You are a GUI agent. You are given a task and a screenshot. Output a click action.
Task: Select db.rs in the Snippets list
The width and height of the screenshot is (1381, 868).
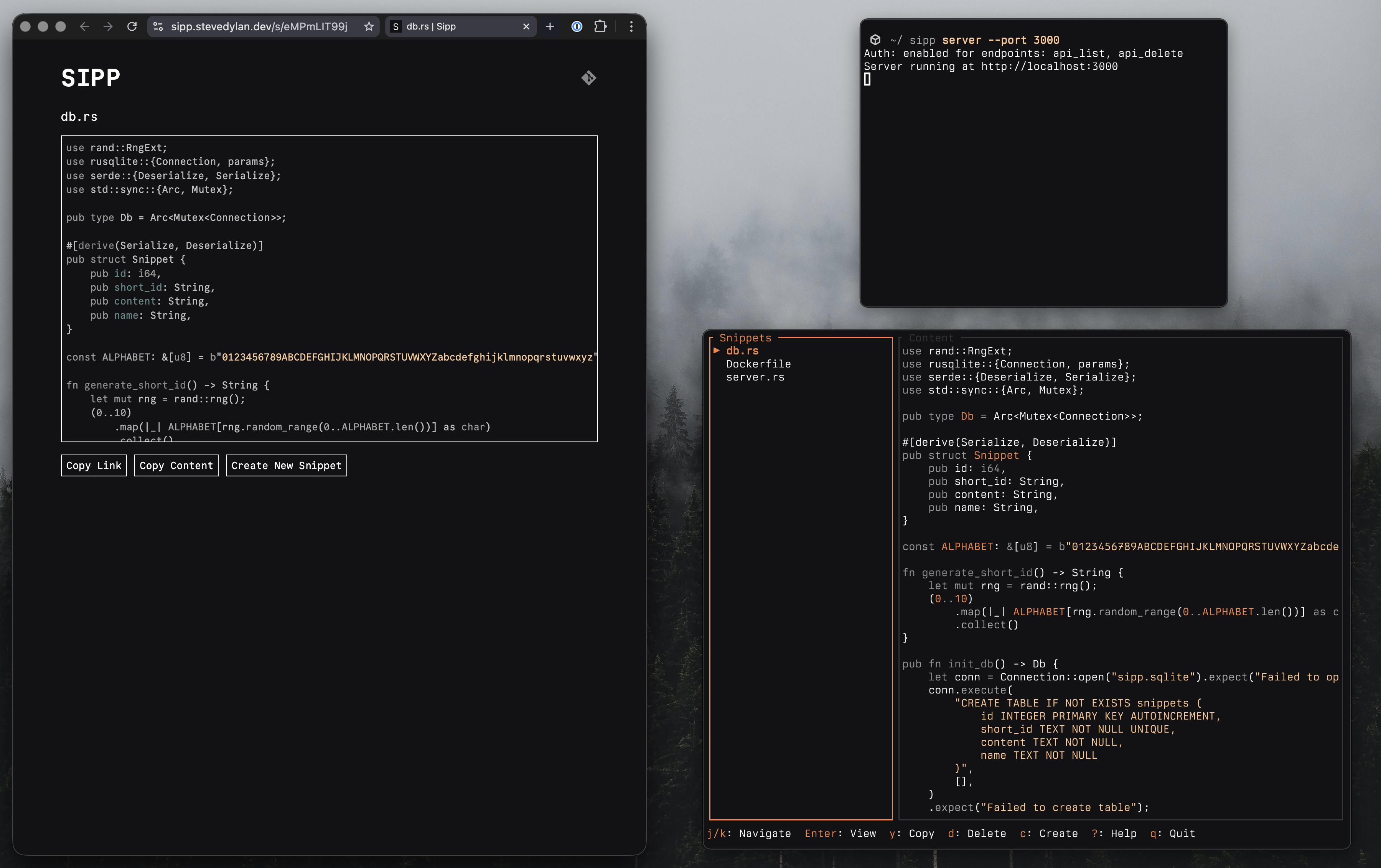point(742,351)
